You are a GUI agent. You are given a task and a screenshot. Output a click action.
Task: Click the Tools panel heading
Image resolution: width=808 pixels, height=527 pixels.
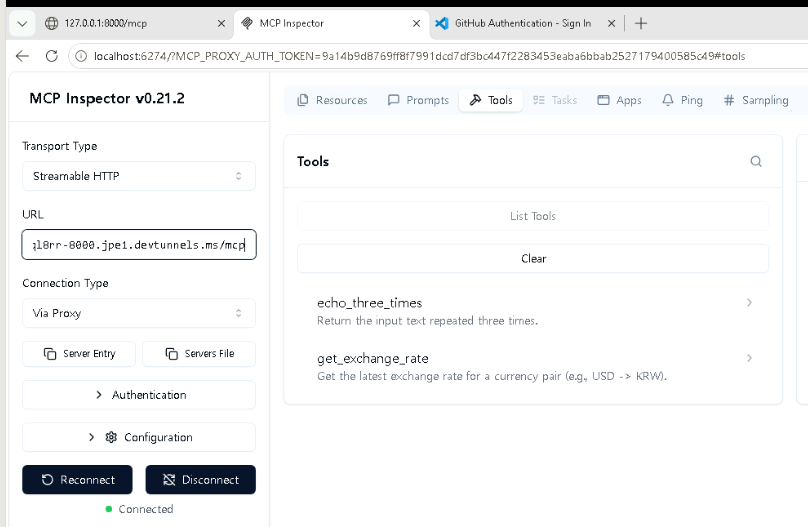pyautogui.click(x=313, y=162)
